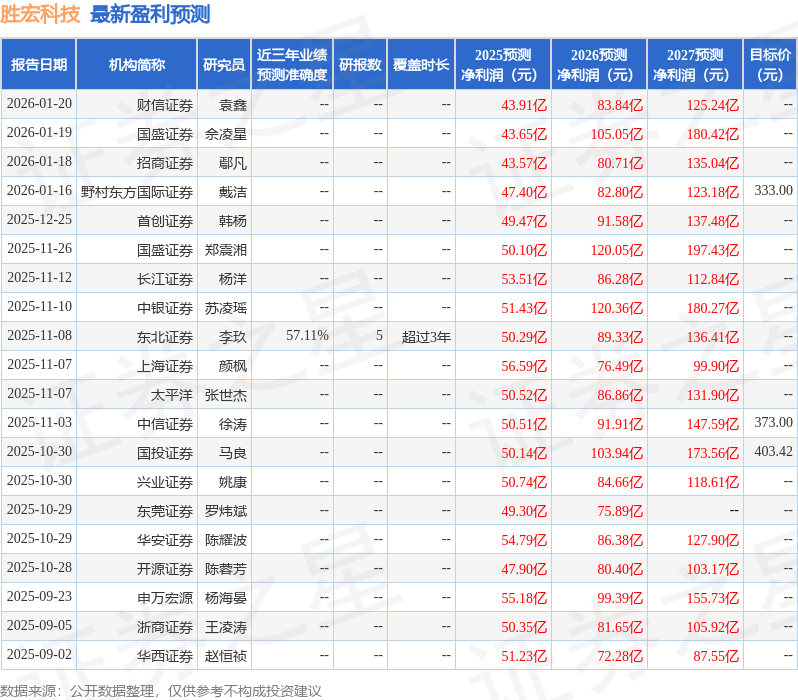Viewport: 798px width, 700px height.
Task: Select the 机构简称 column header
Action: point(136,65)
